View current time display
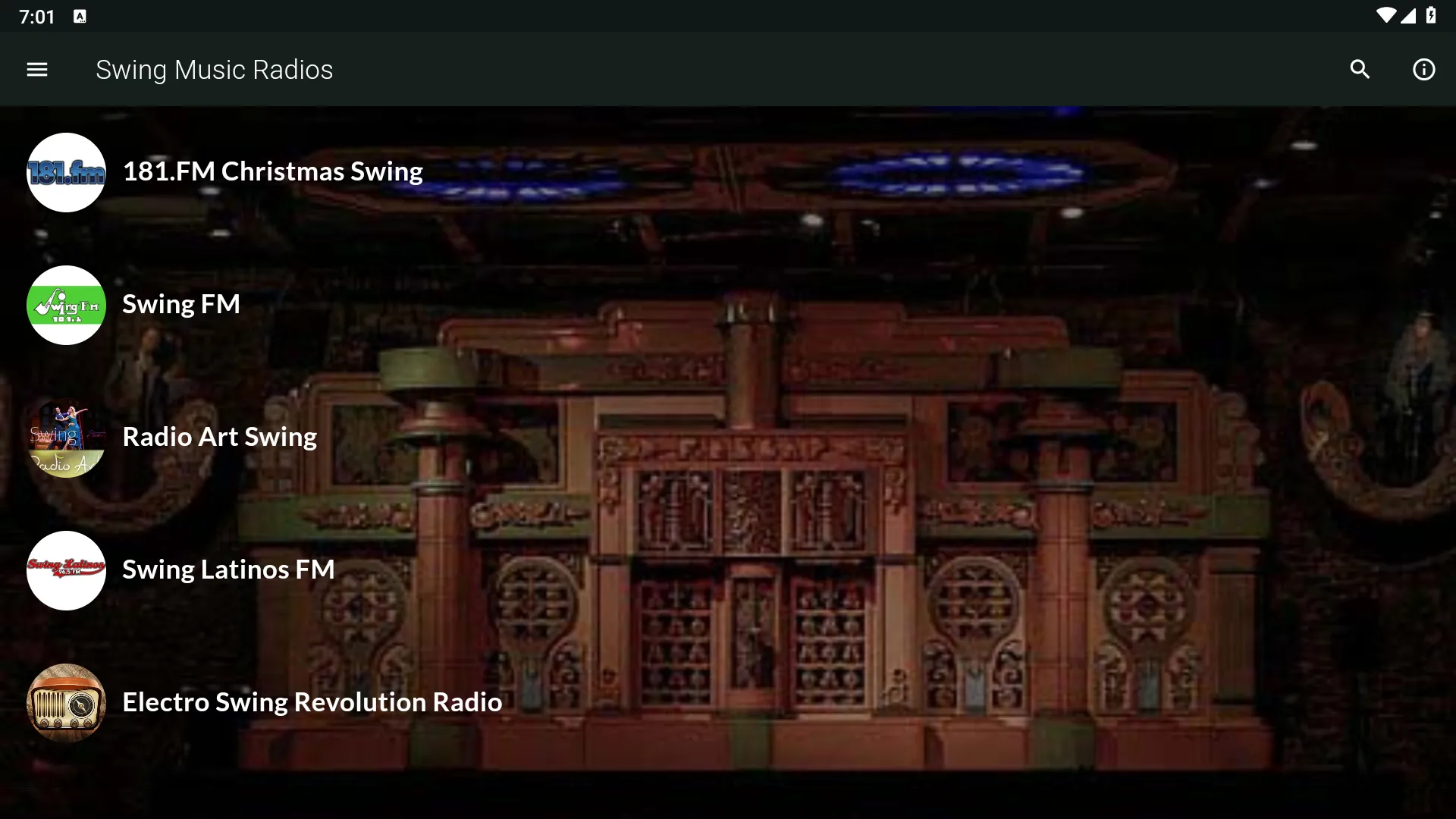Screen dimensions: 1456x819 click(35, 16)
